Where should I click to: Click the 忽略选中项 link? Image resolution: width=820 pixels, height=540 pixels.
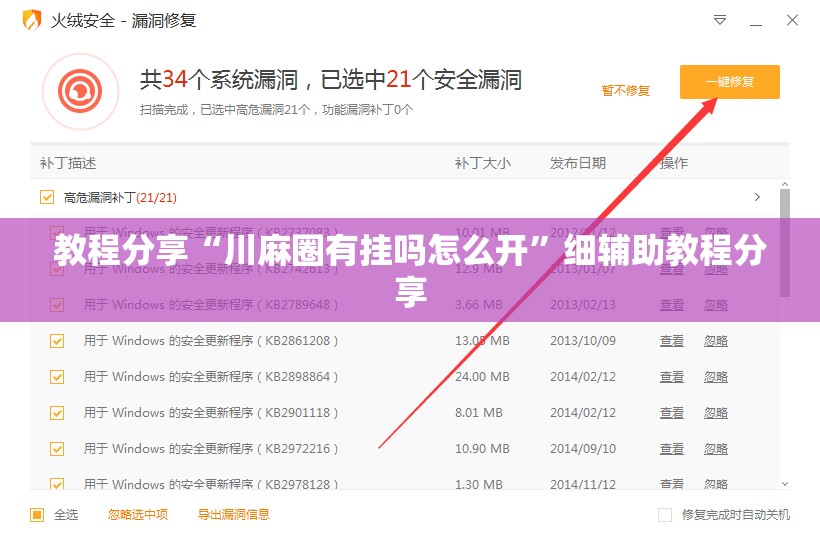point(138,515)
